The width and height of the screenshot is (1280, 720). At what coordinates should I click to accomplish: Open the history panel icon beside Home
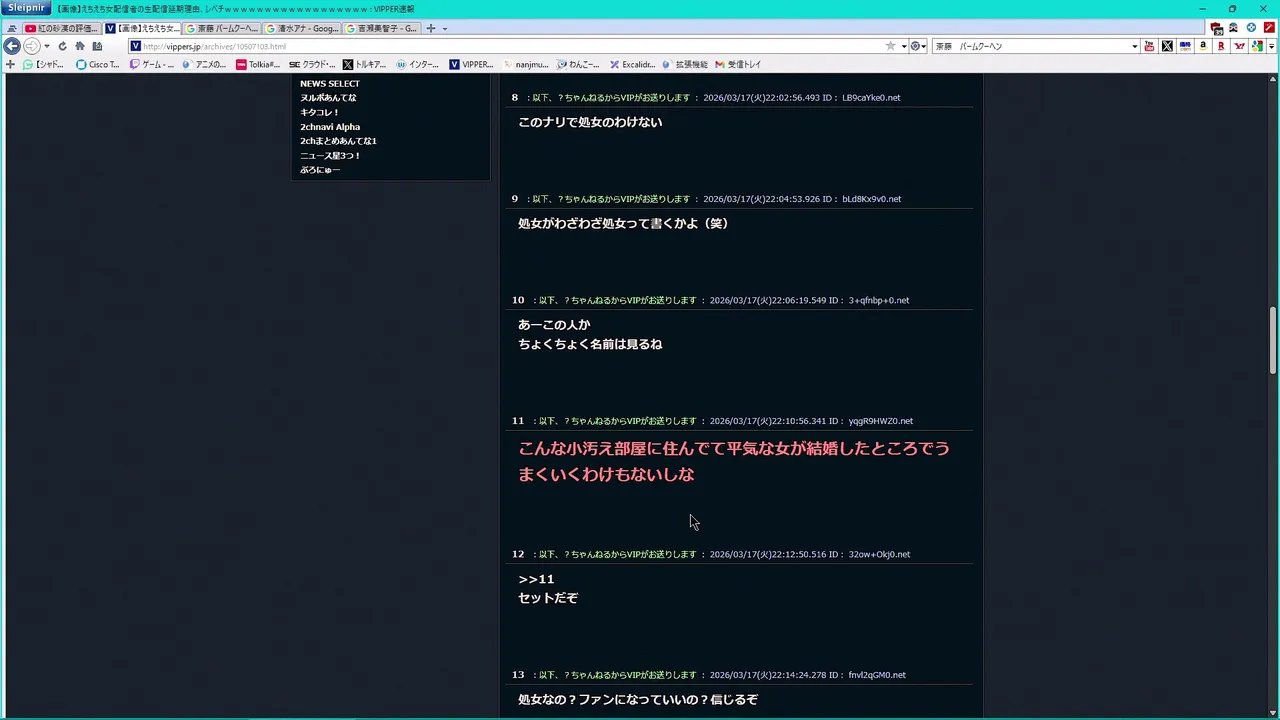(97, 46)
